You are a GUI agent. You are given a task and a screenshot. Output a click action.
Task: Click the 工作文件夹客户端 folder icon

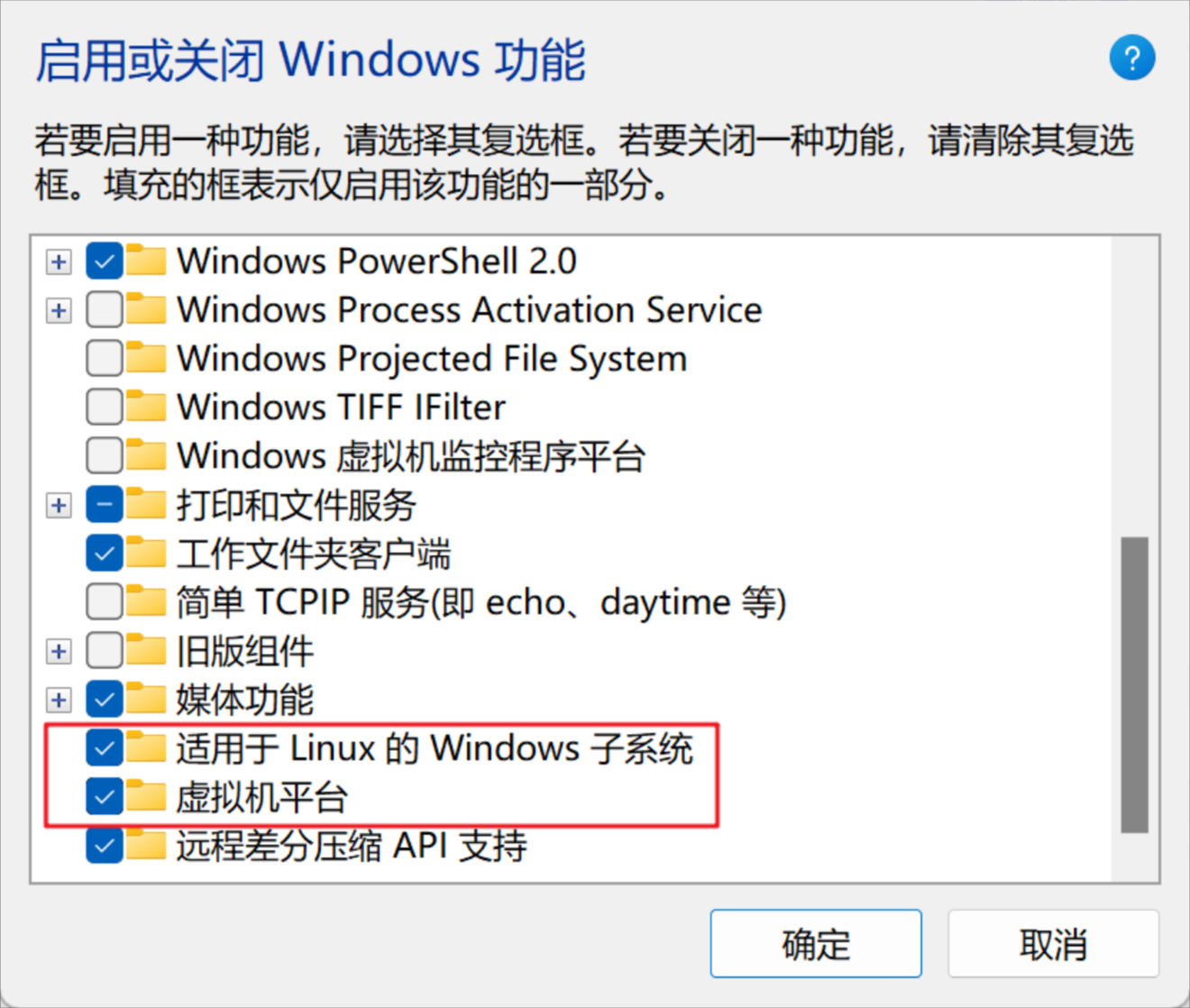click(146, 554)
